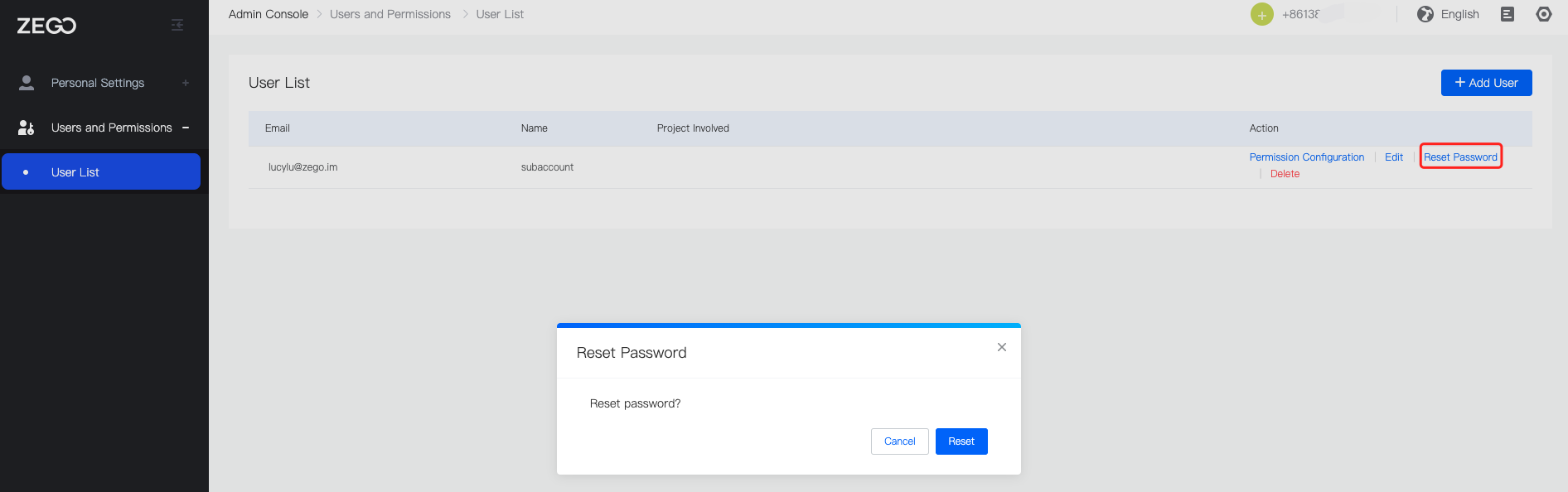Click the Edit link for subaccount
The image size is (1568, 492).
tap(1394, 157)
